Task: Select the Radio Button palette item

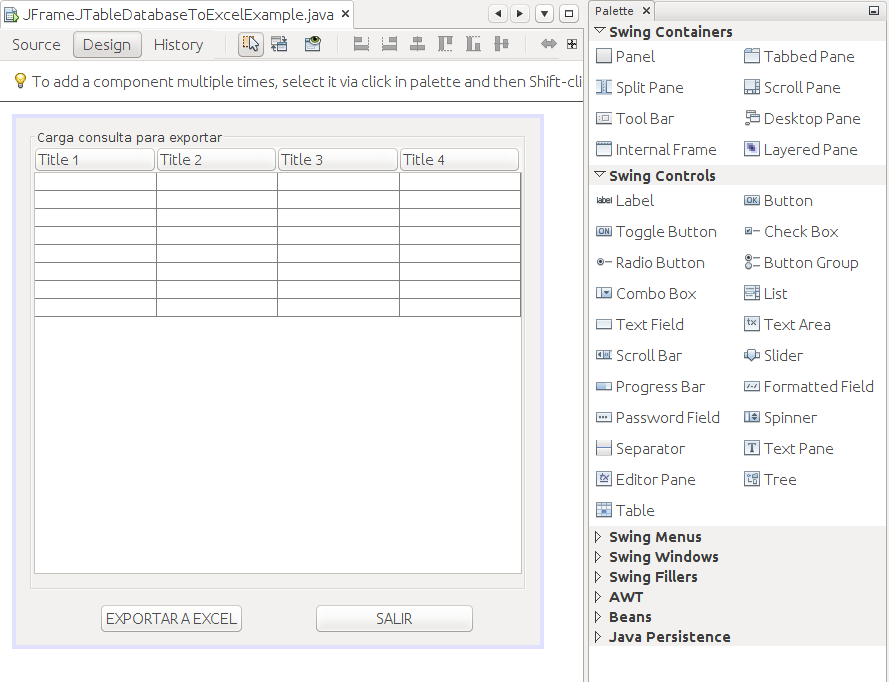Action: 652,262
